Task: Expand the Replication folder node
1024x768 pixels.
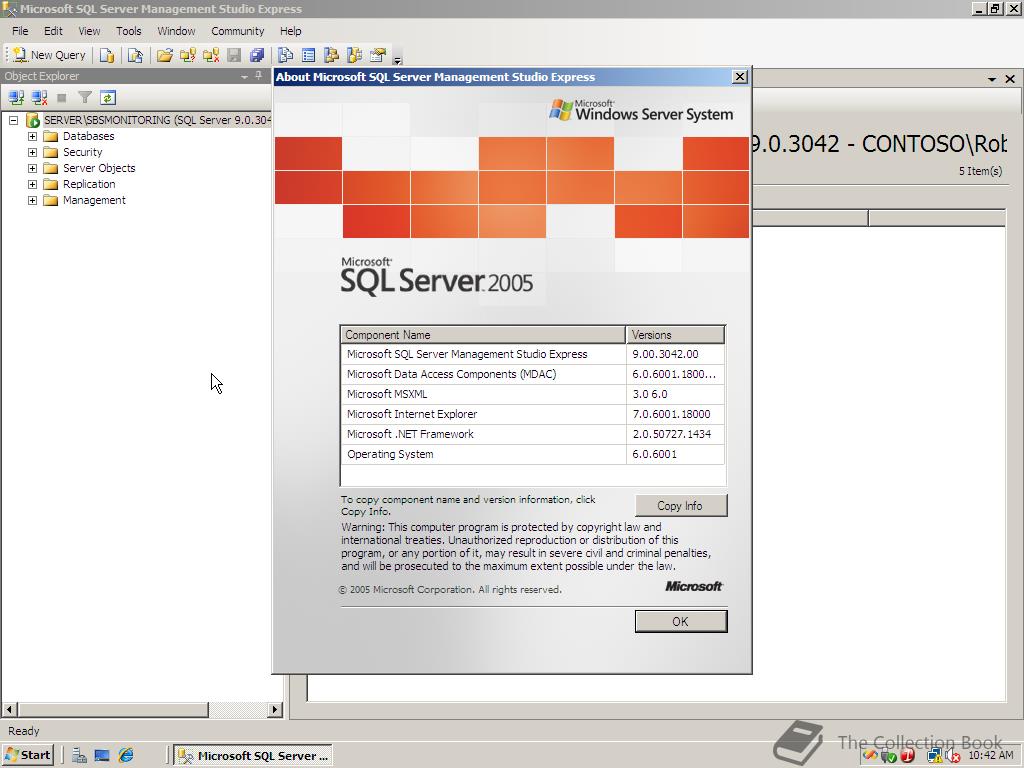Action: click(32, 184)
